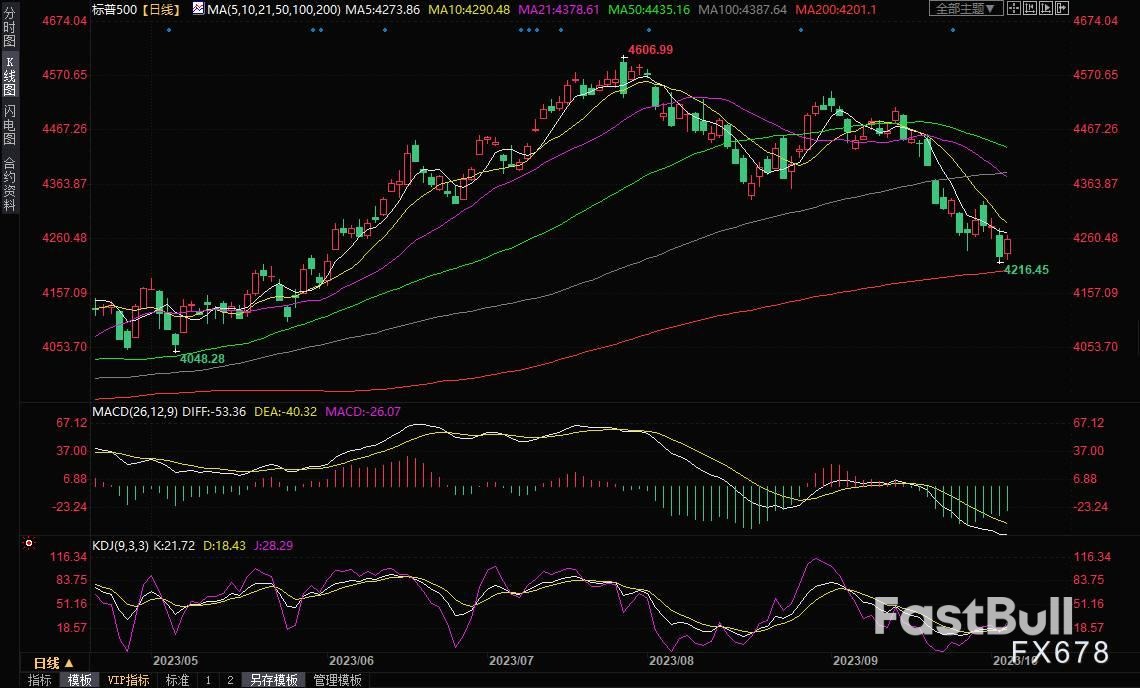Click the 另存模板 button
The width and height of the screenshot is (1140, 688).
pyautogui.click(x=273, y=680)
